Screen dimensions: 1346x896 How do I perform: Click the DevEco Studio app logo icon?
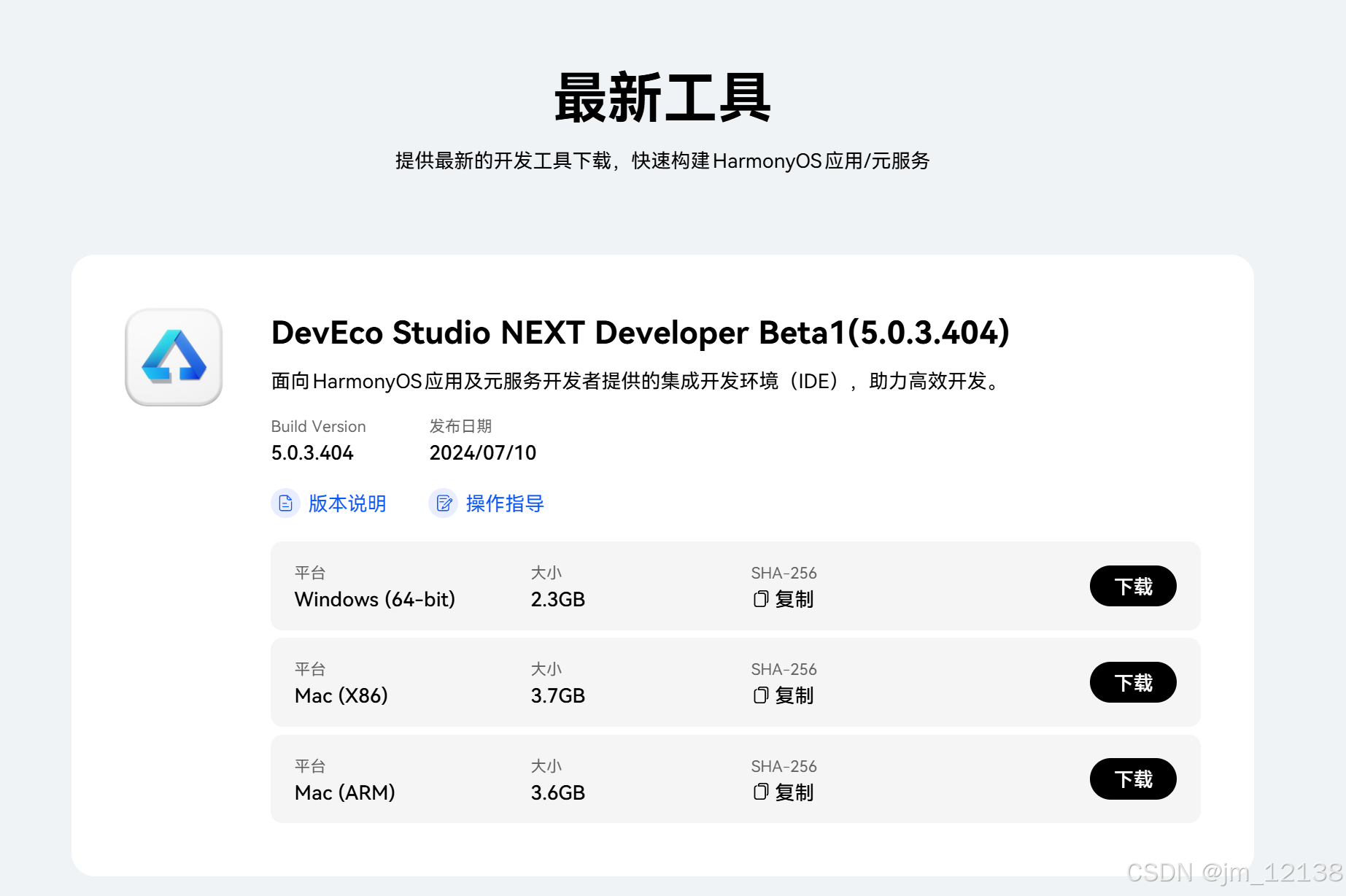174,357
